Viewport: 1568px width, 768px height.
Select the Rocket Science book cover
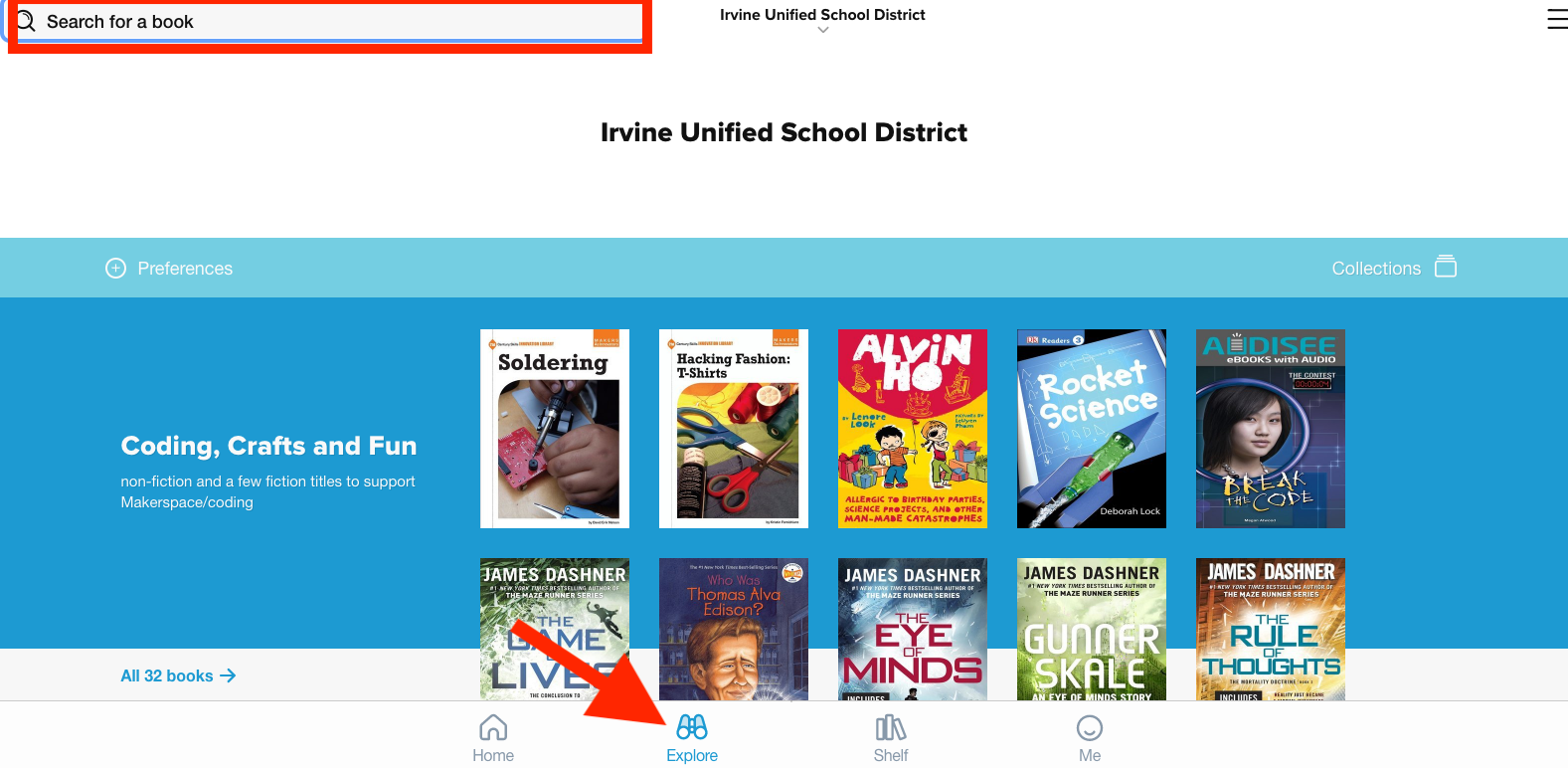coord(1092,429)
